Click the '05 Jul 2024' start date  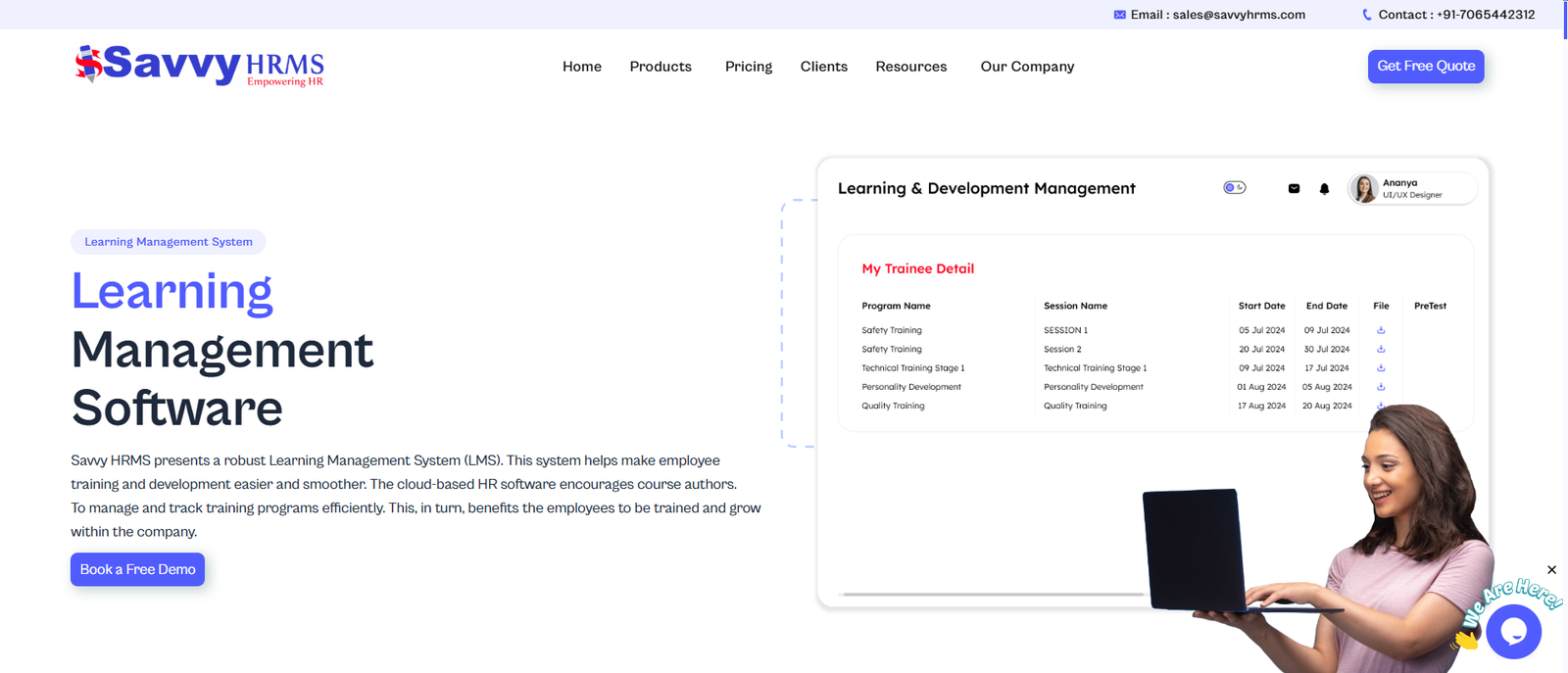(1261, 330)
